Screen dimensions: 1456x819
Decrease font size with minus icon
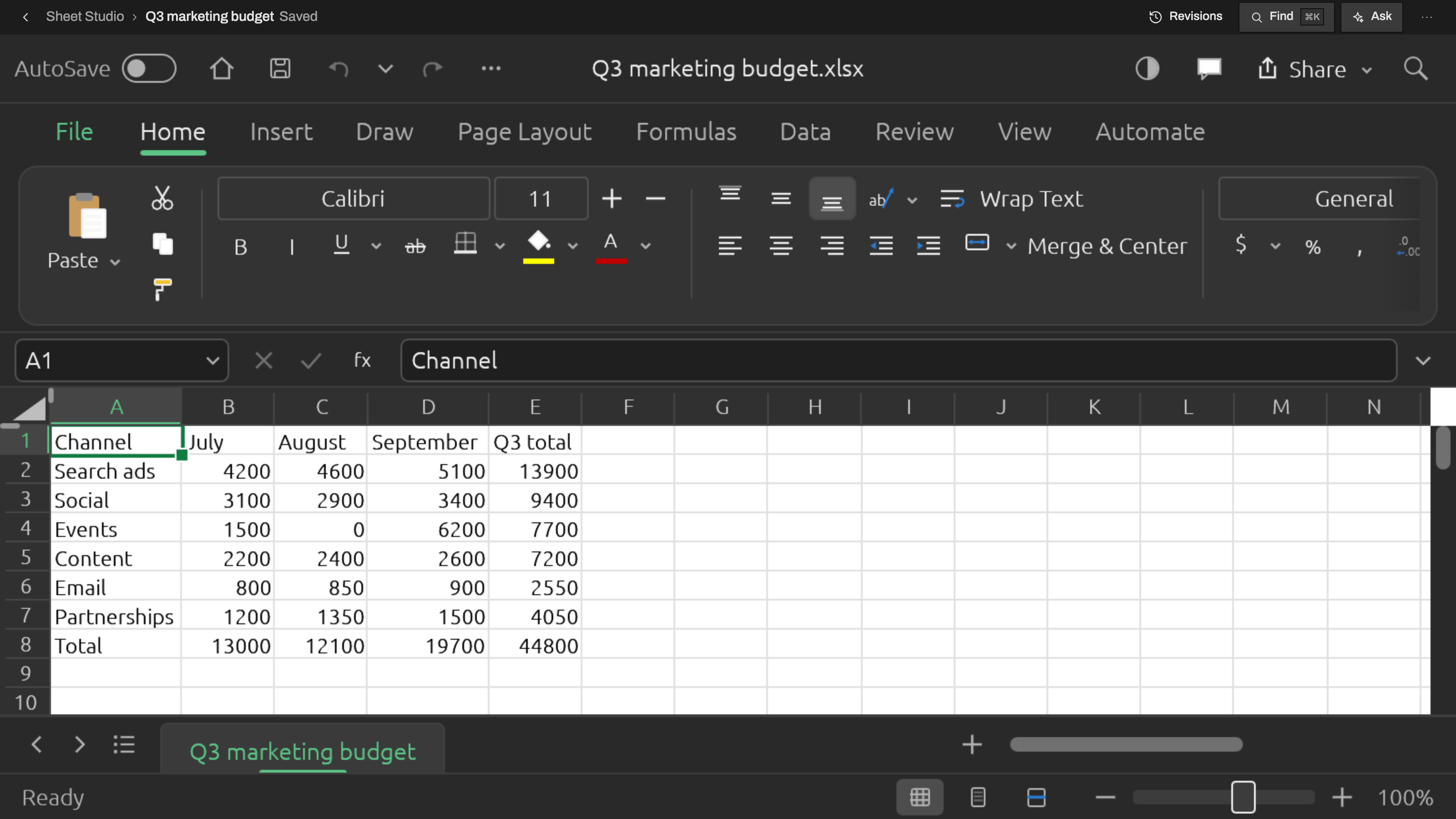click(656, 198)
